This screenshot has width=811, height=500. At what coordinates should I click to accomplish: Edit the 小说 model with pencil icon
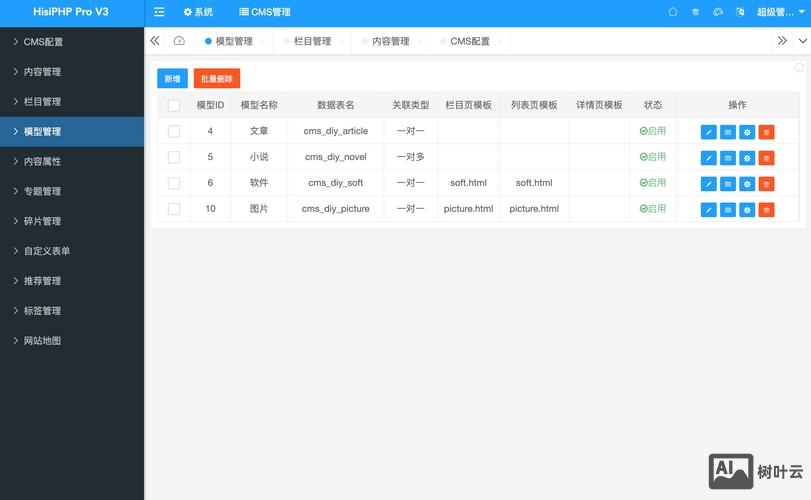709,158
